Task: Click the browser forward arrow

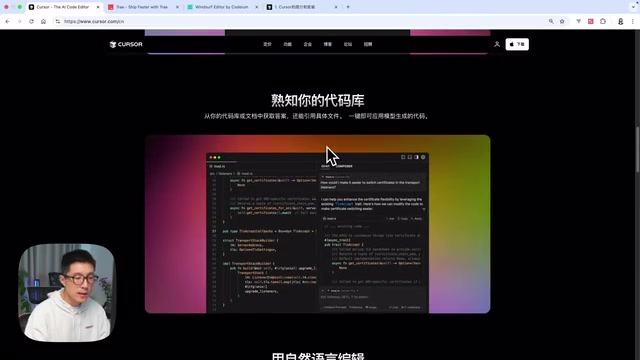Action: click(x=19, y=21)
